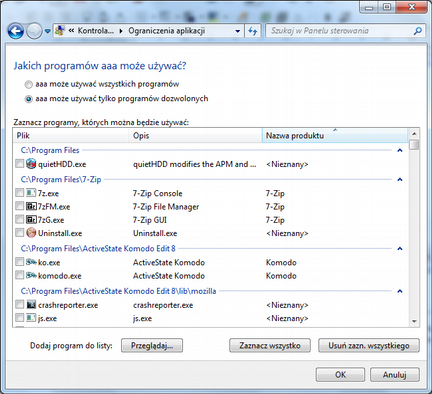Check the Uninstall.exe checkbox
The image size is (432, 394).
(x=20, y=233)
